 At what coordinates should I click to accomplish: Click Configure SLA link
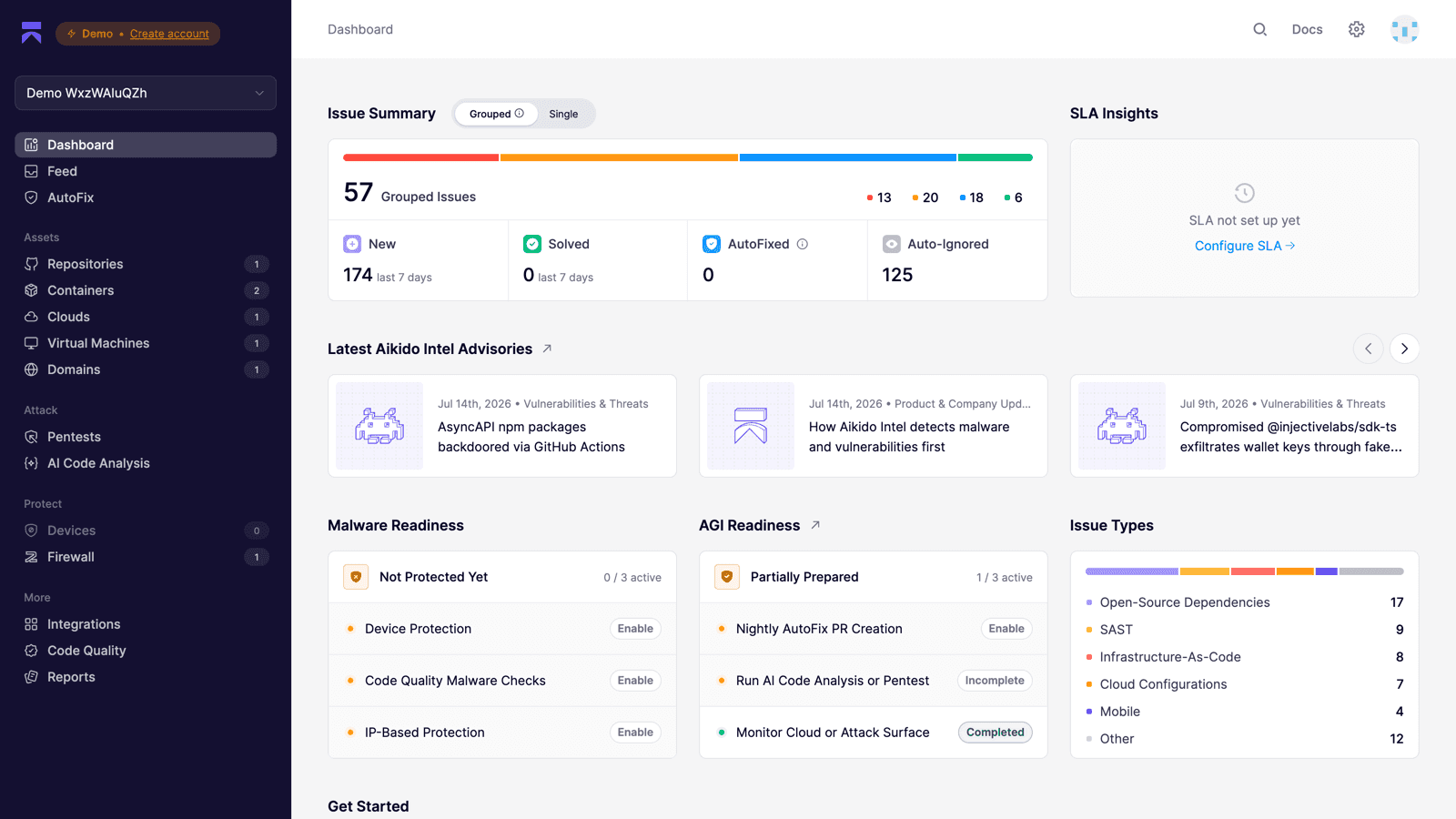(1244, 246)
